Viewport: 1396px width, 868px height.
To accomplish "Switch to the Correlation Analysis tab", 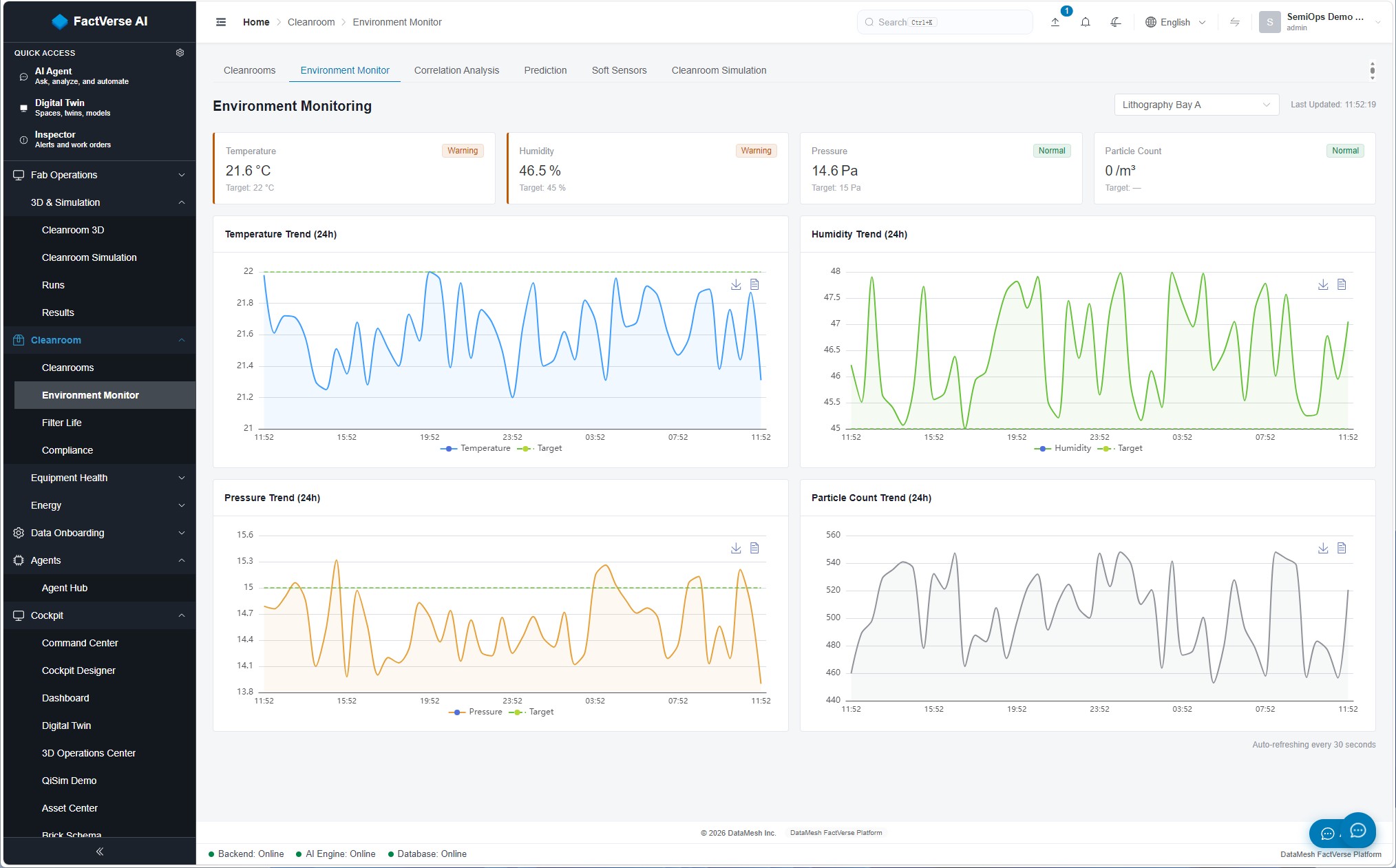I will 456,70.
